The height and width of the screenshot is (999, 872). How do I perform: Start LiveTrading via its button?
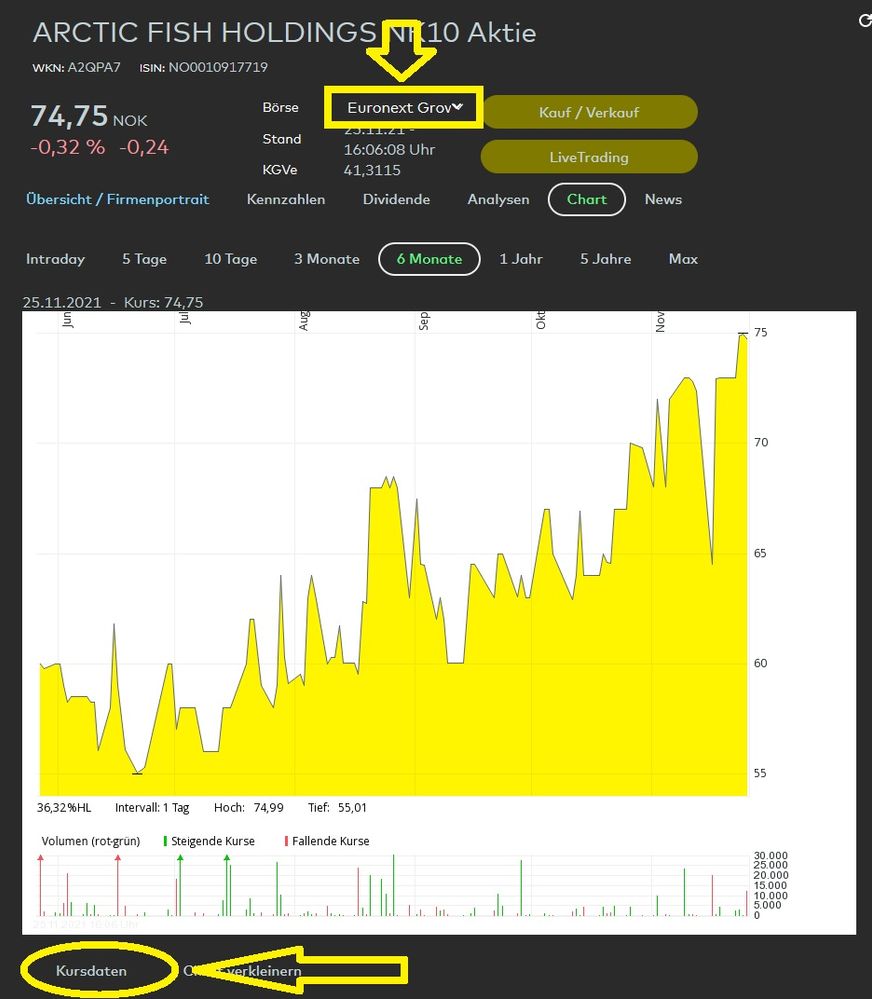(588, 157)
